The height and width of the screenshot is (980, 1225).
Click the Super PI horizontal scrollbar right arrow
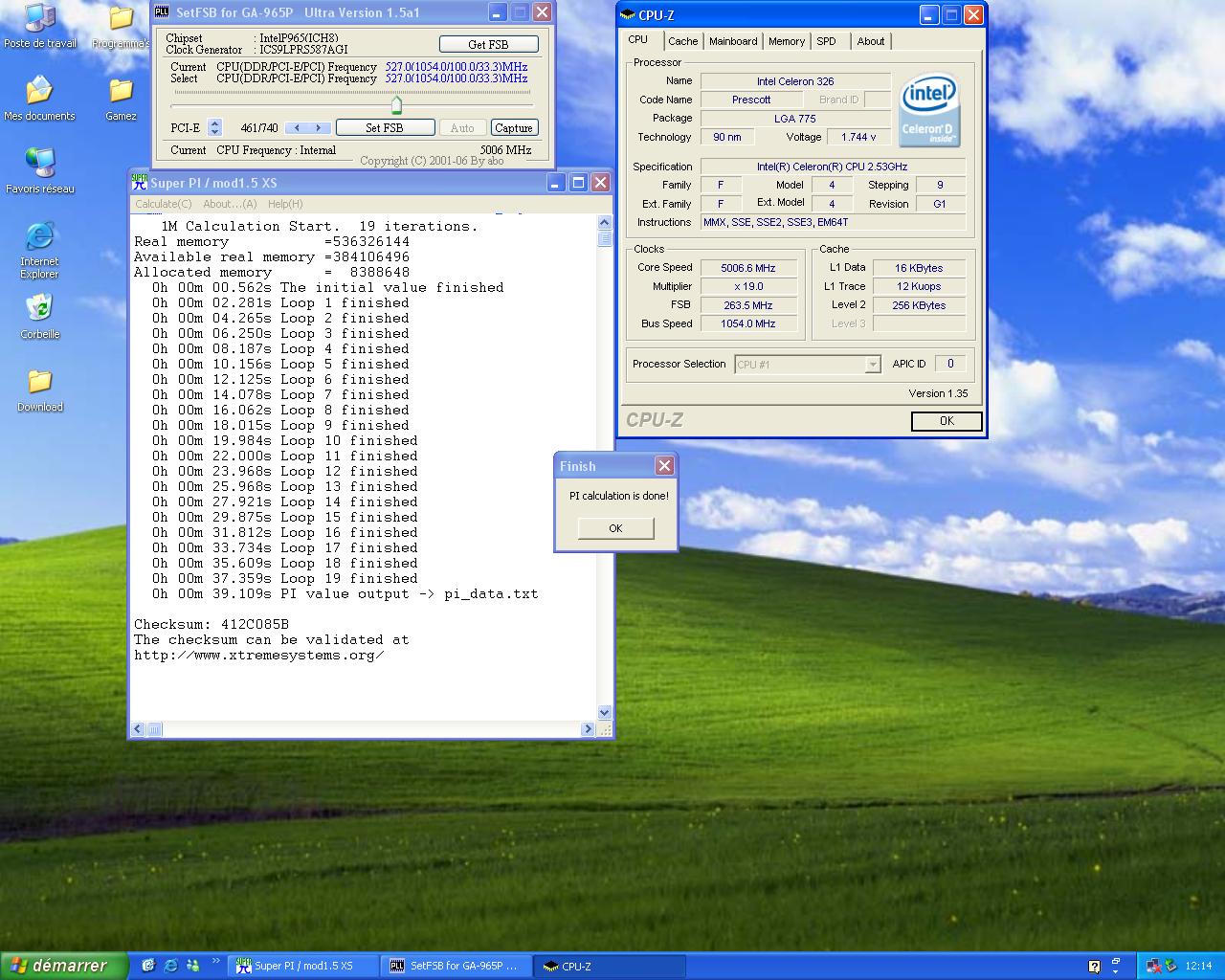(588, 729)
